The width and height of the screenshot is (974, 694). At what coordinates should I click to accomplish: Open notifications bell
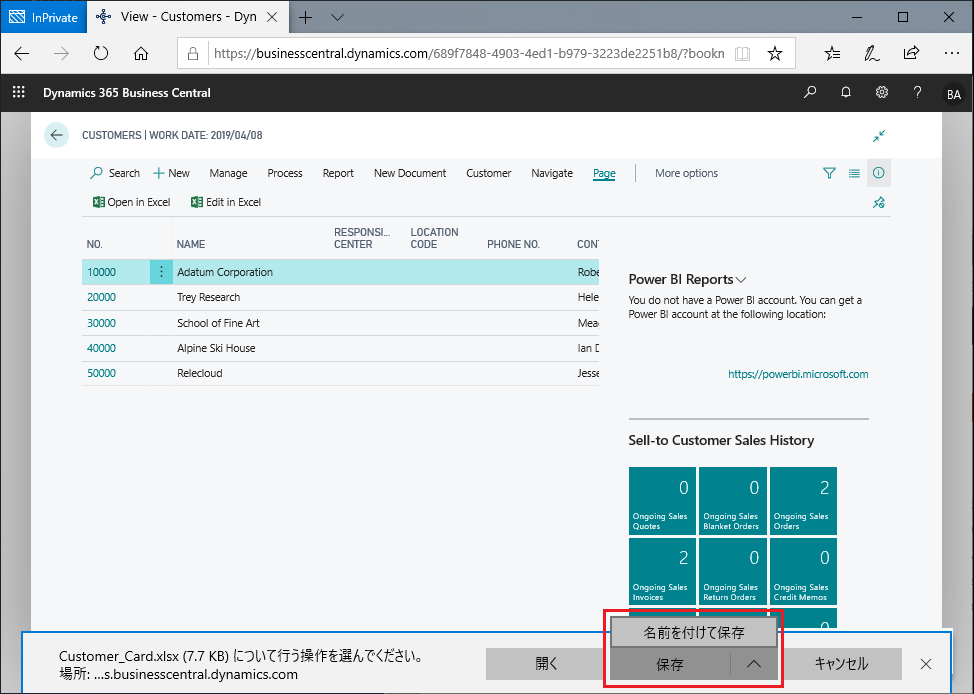pos(845,93)
